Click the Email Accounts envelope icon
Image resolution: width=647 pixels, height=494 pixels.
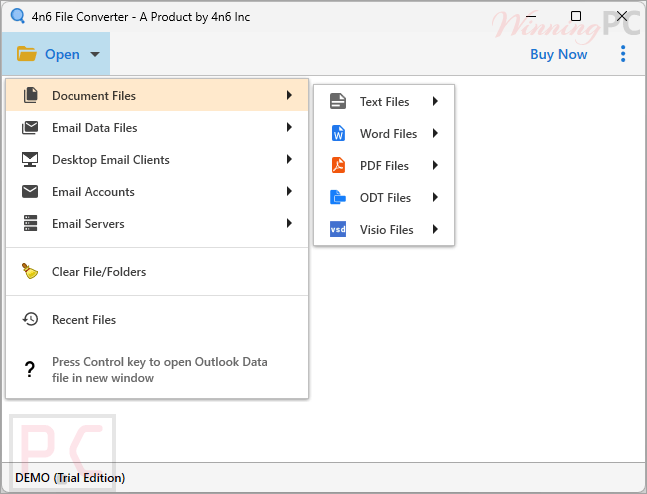point(30,191)
